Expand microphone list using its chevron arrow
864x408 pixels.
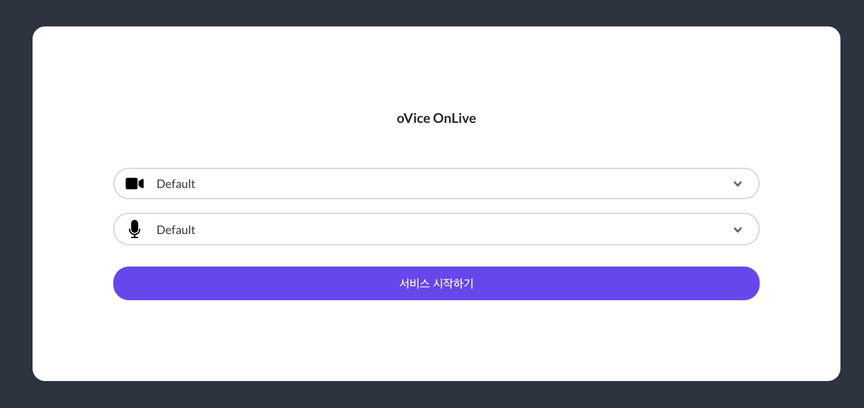[738, 229]
